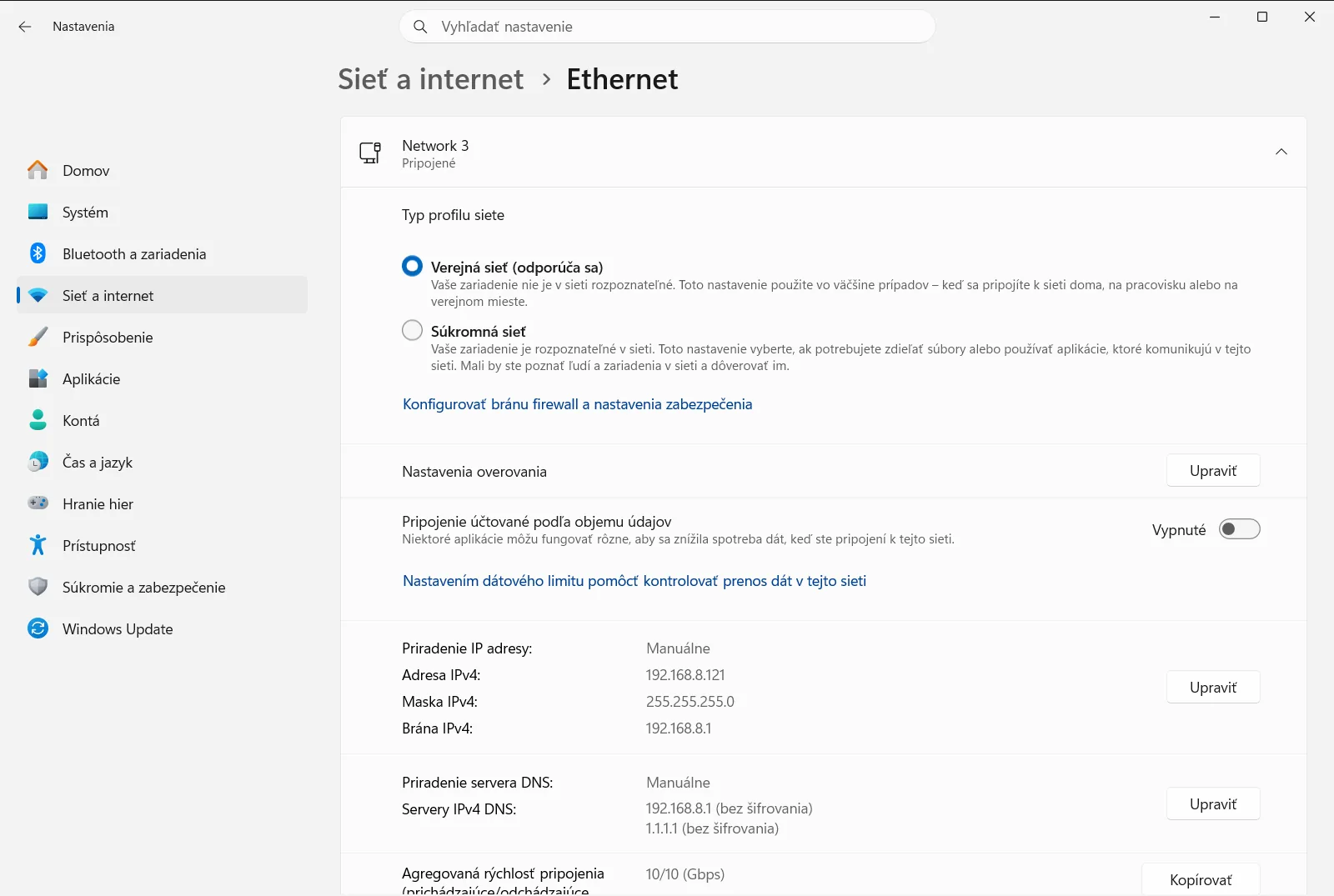Image resolution: width=1334 pixels, height=896 pixels.
Task: Open Čas a jazyk settings
Action: pos(163,462)
